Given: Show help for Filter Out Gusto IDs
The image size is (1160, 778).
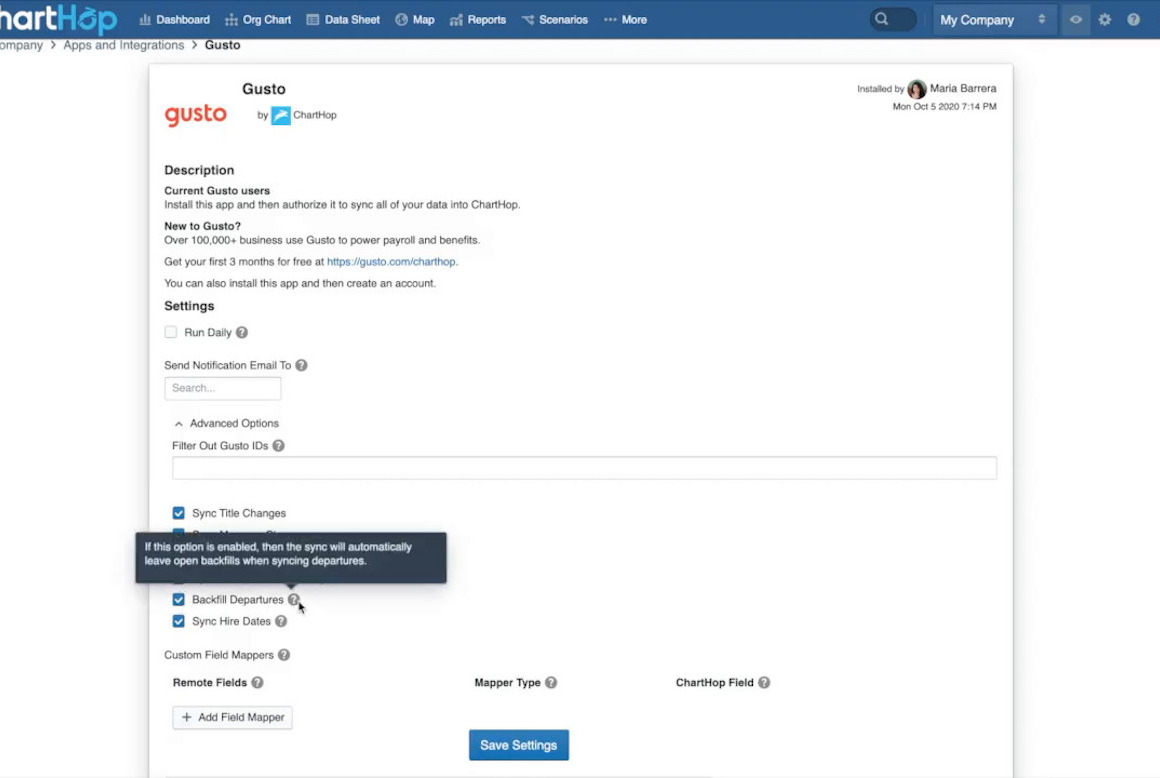Looking at the screenshot, I should 278,446.
